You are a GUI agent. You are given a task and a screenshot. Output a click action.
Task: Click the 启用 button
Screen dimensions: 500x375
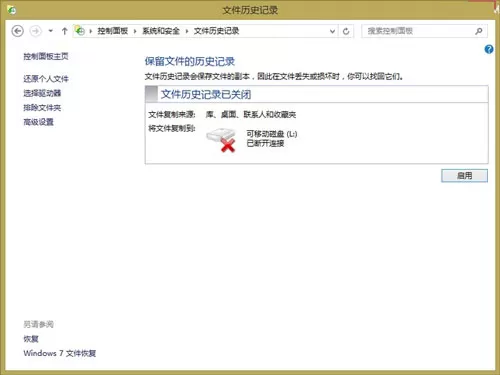click(x=464, y=176)
